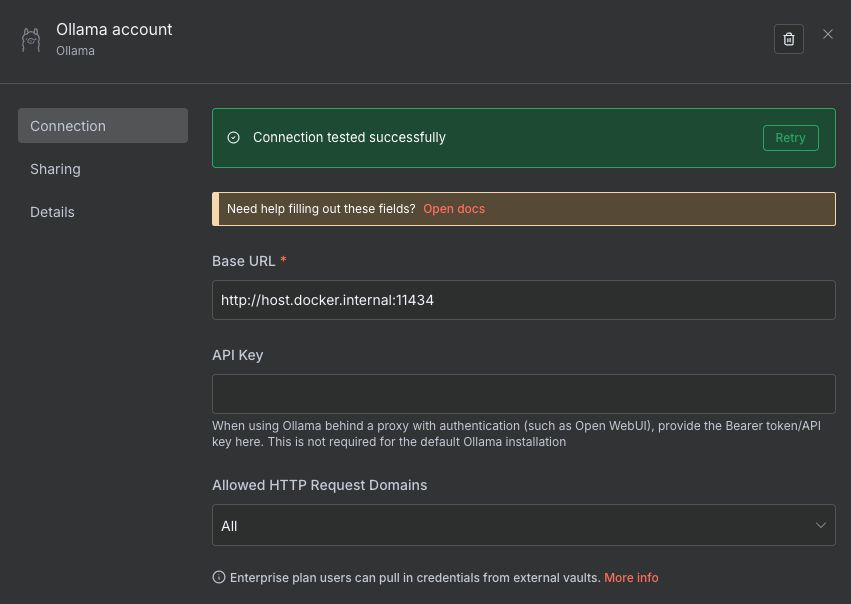The height and width of the screenshot is (604, 851).
Task: Click the Ollama account title to rename
Action: coord(114,30)
